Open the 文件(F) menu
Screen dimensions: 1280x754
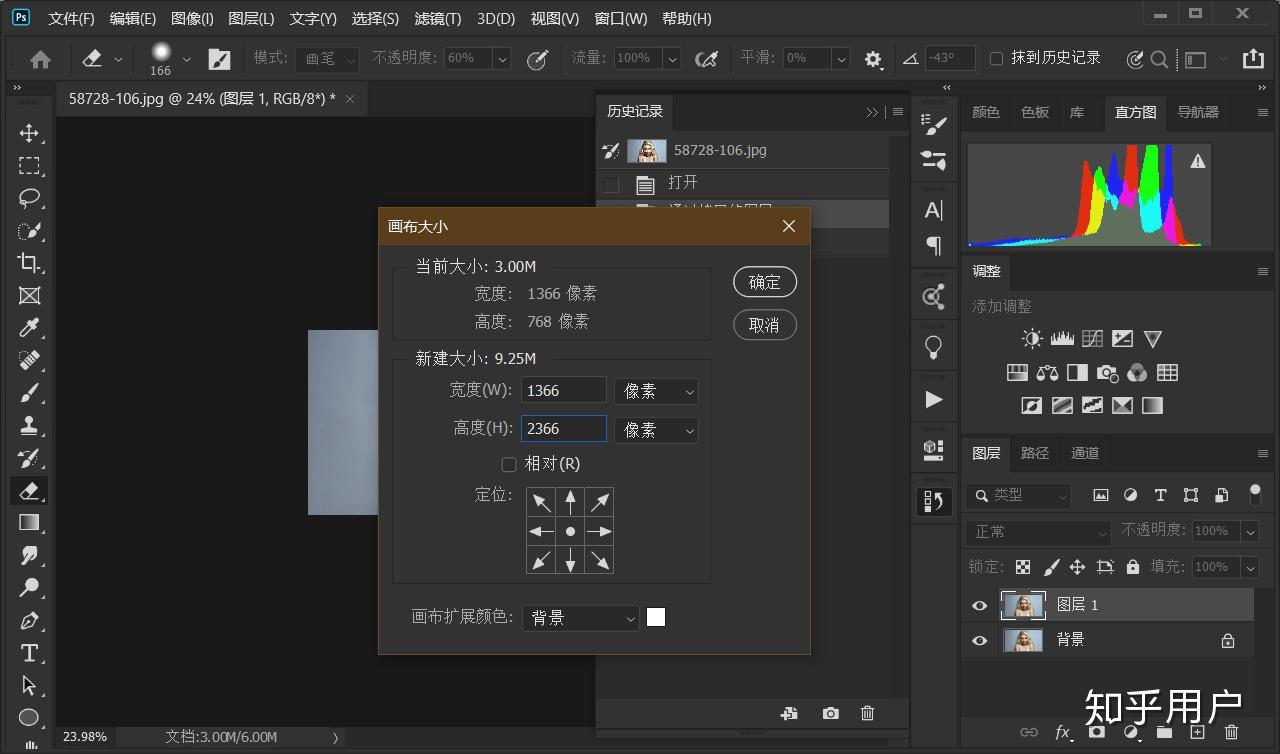coord(71,19)
